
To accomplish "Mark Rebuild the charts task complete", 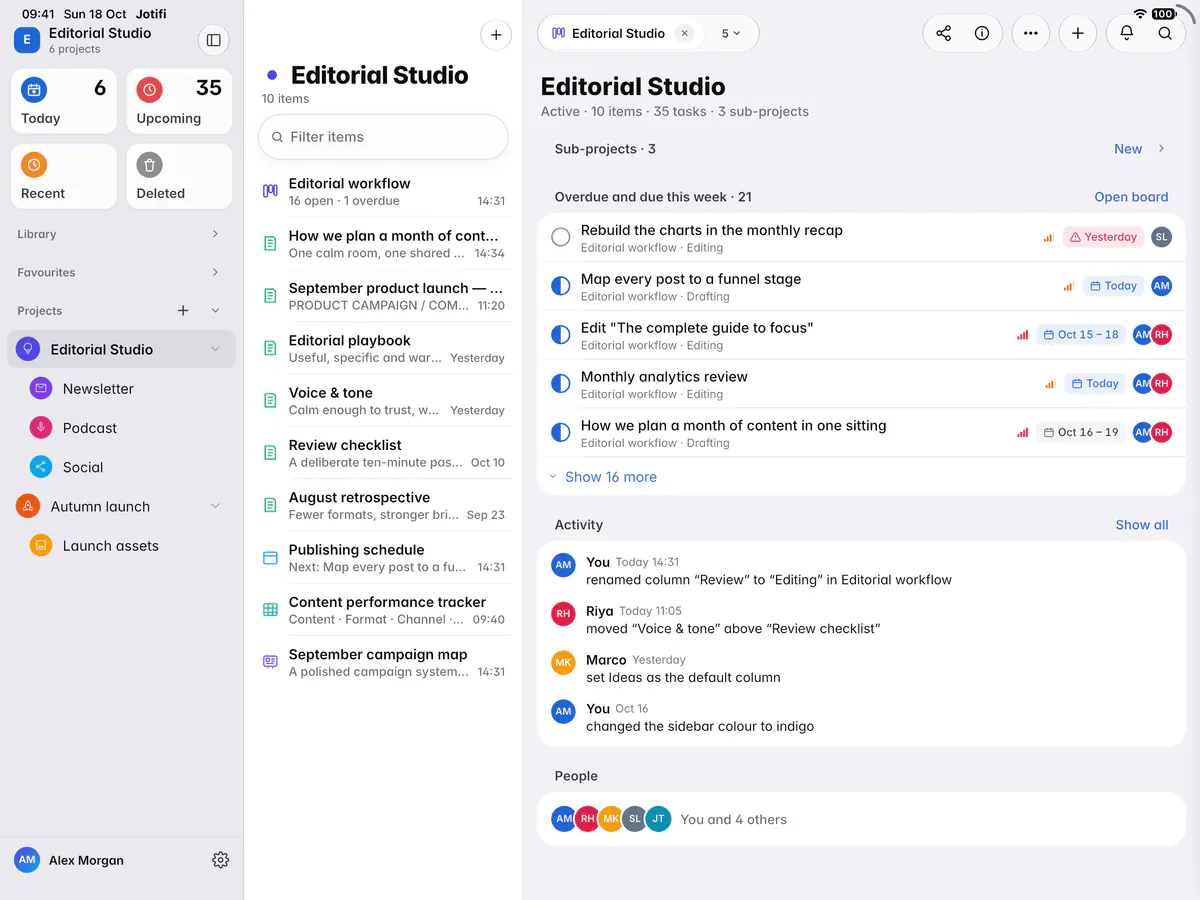I will 561,237.
